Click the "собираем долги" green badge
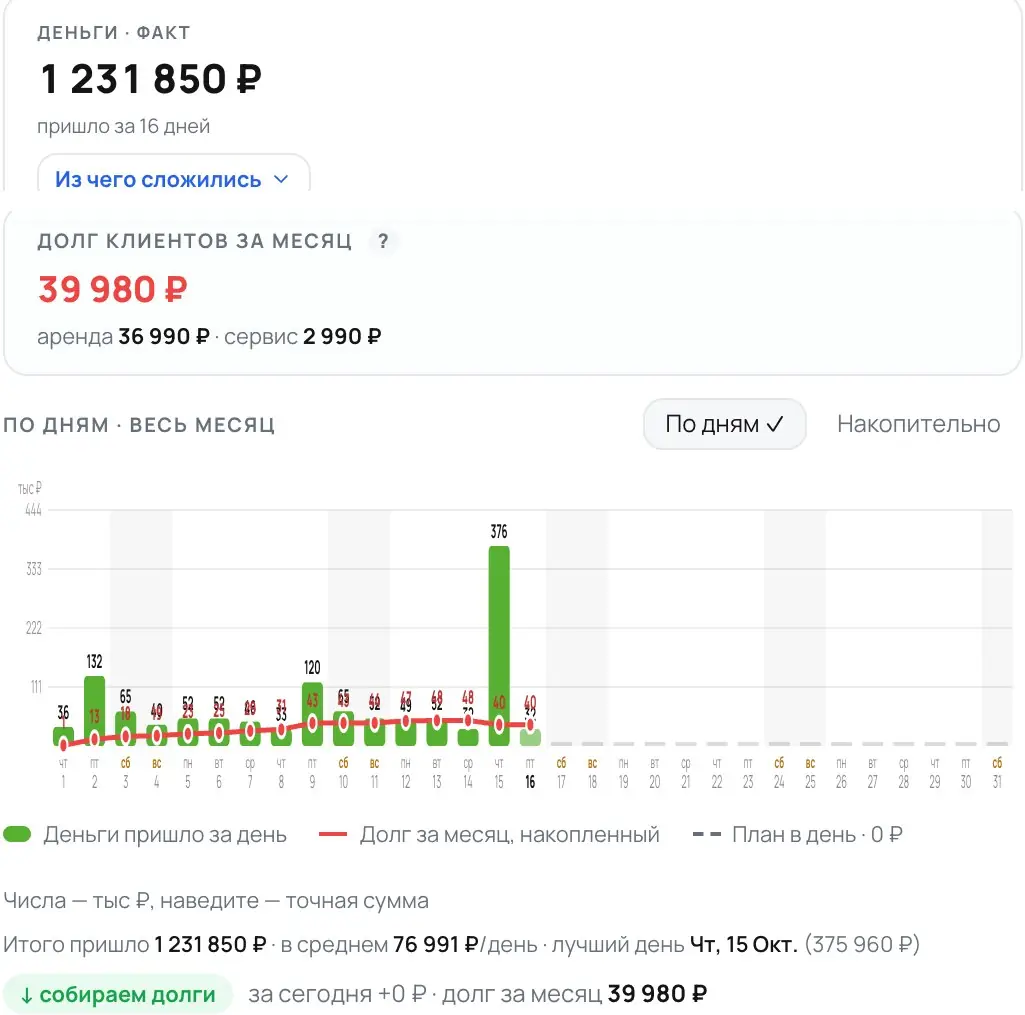This screenshot has height=1015, width=1025. tap(118, 994)
